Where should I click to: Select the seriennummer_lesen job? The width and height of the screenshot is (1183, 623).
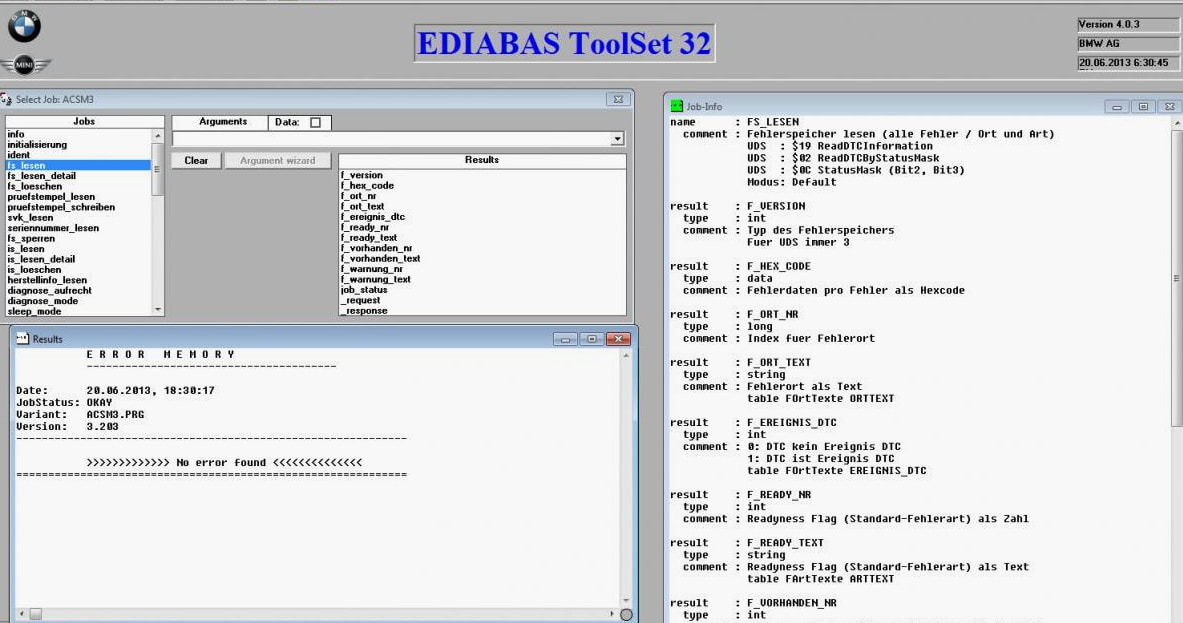(53, 228)
